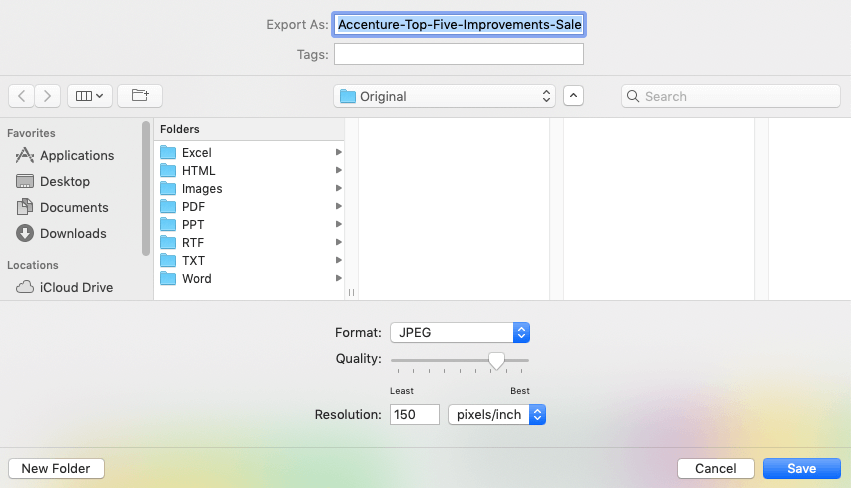The width and height of the screenshot is (851, 488).
Task: Click the New Folder button
Action: [x=56, y=468]
